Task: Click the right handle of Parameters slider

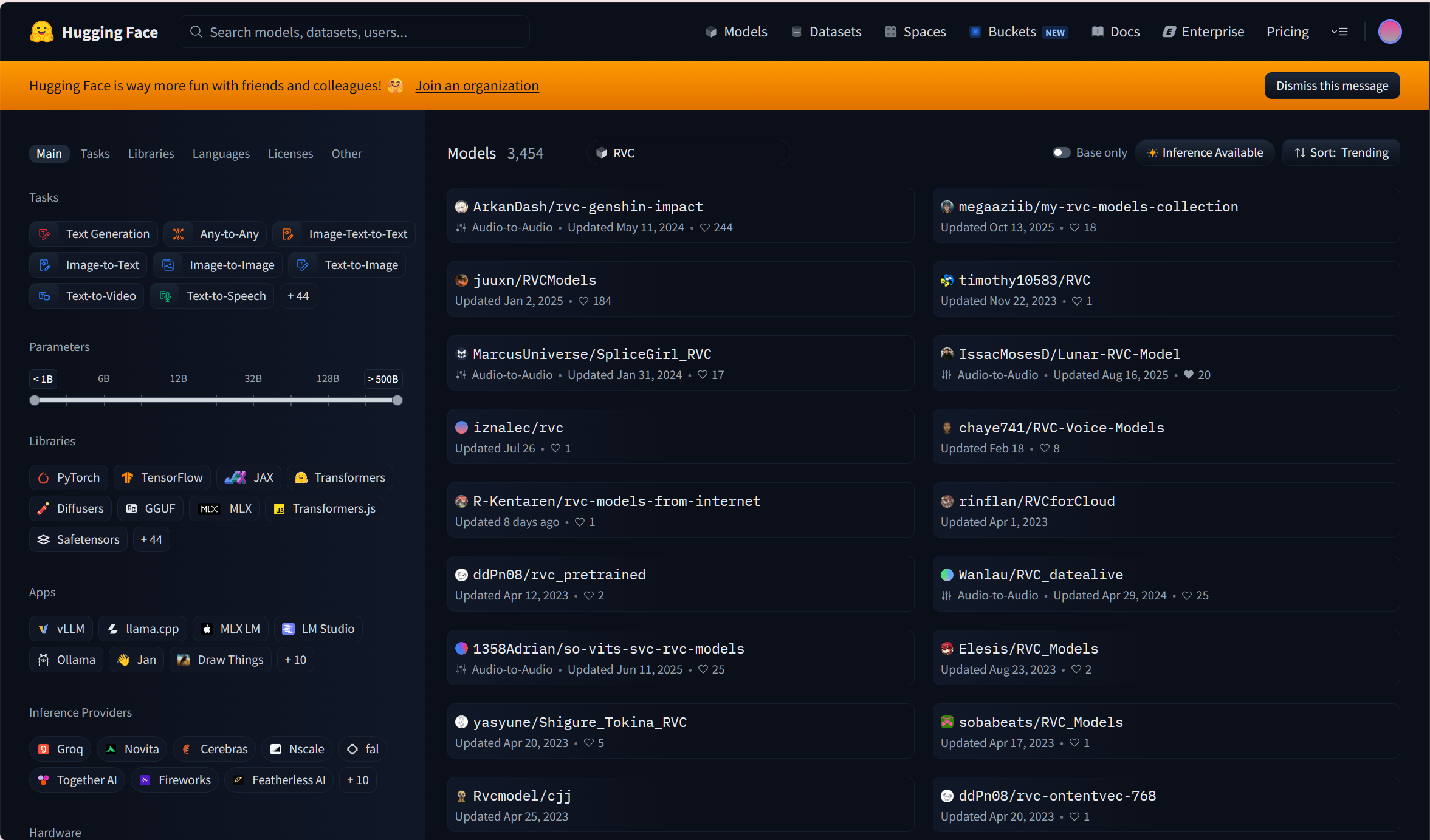Action: 397,400
